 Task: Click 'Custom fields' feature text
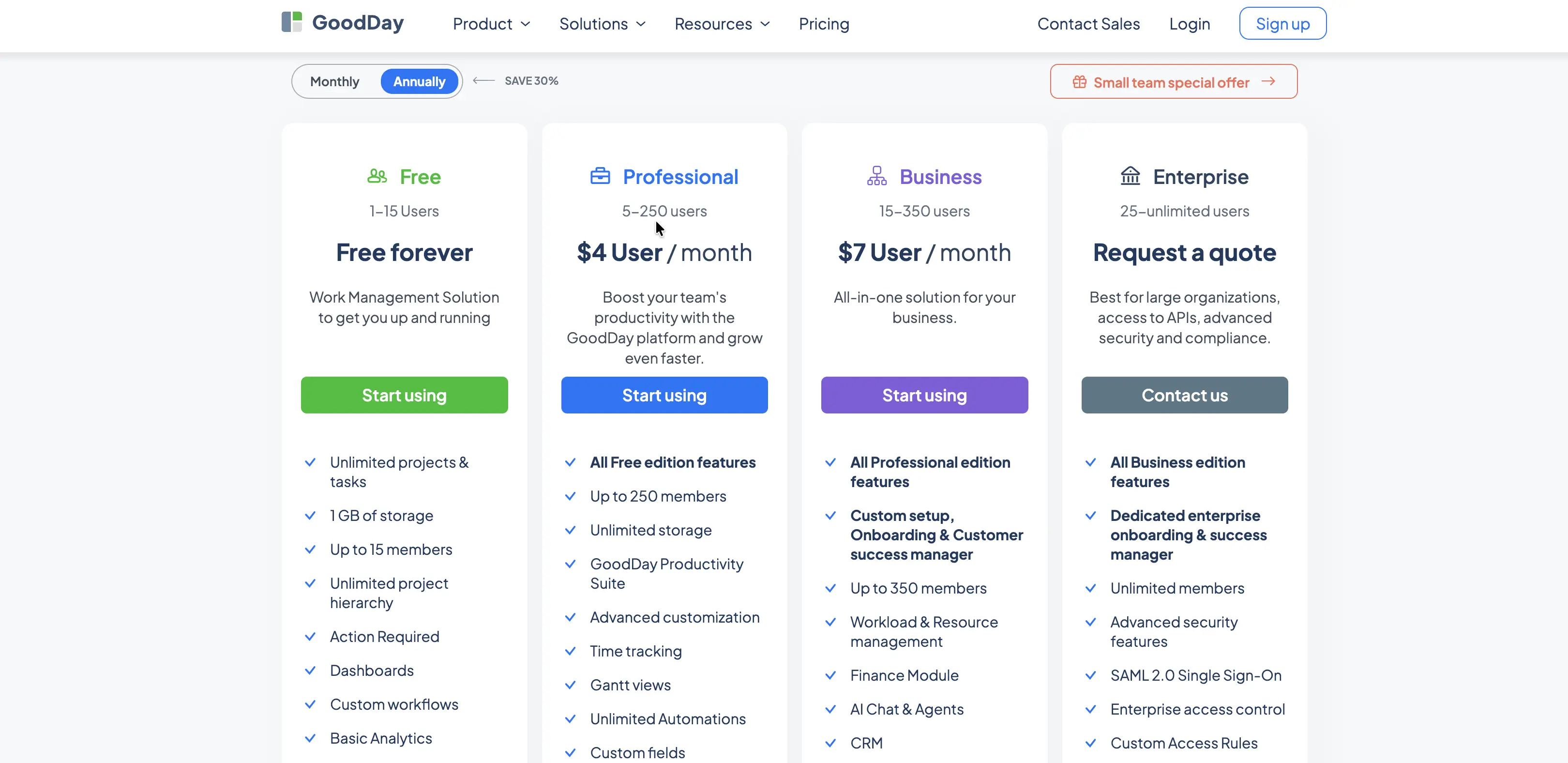[x=637, y=753]
